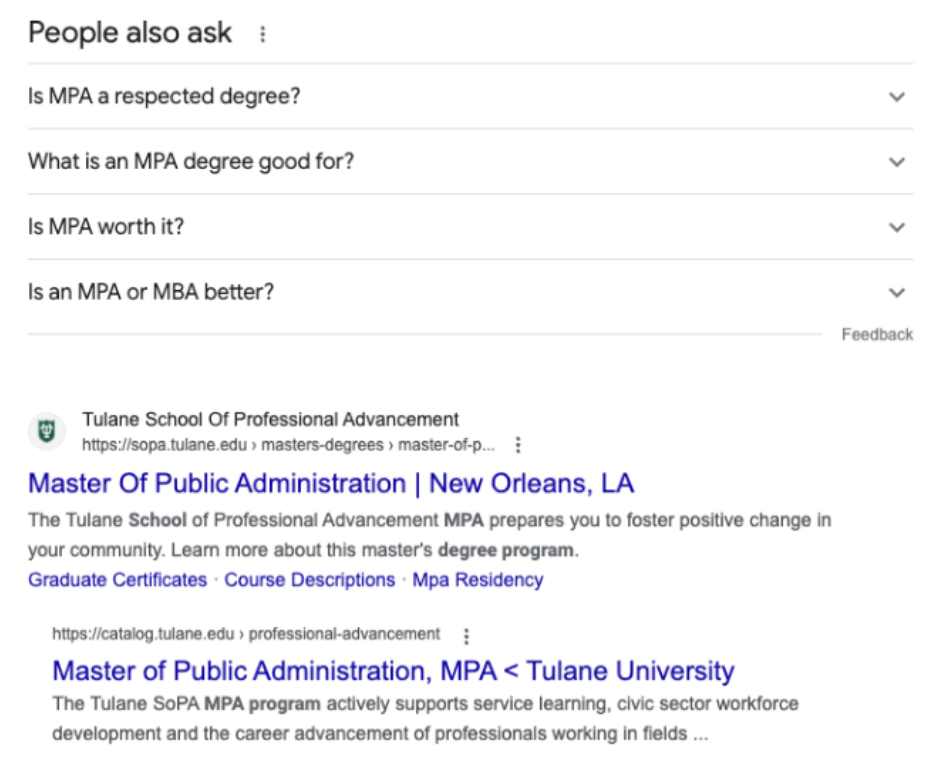Click the sopa.tulane.edu URL breadcrumb

tap(288, 445)
